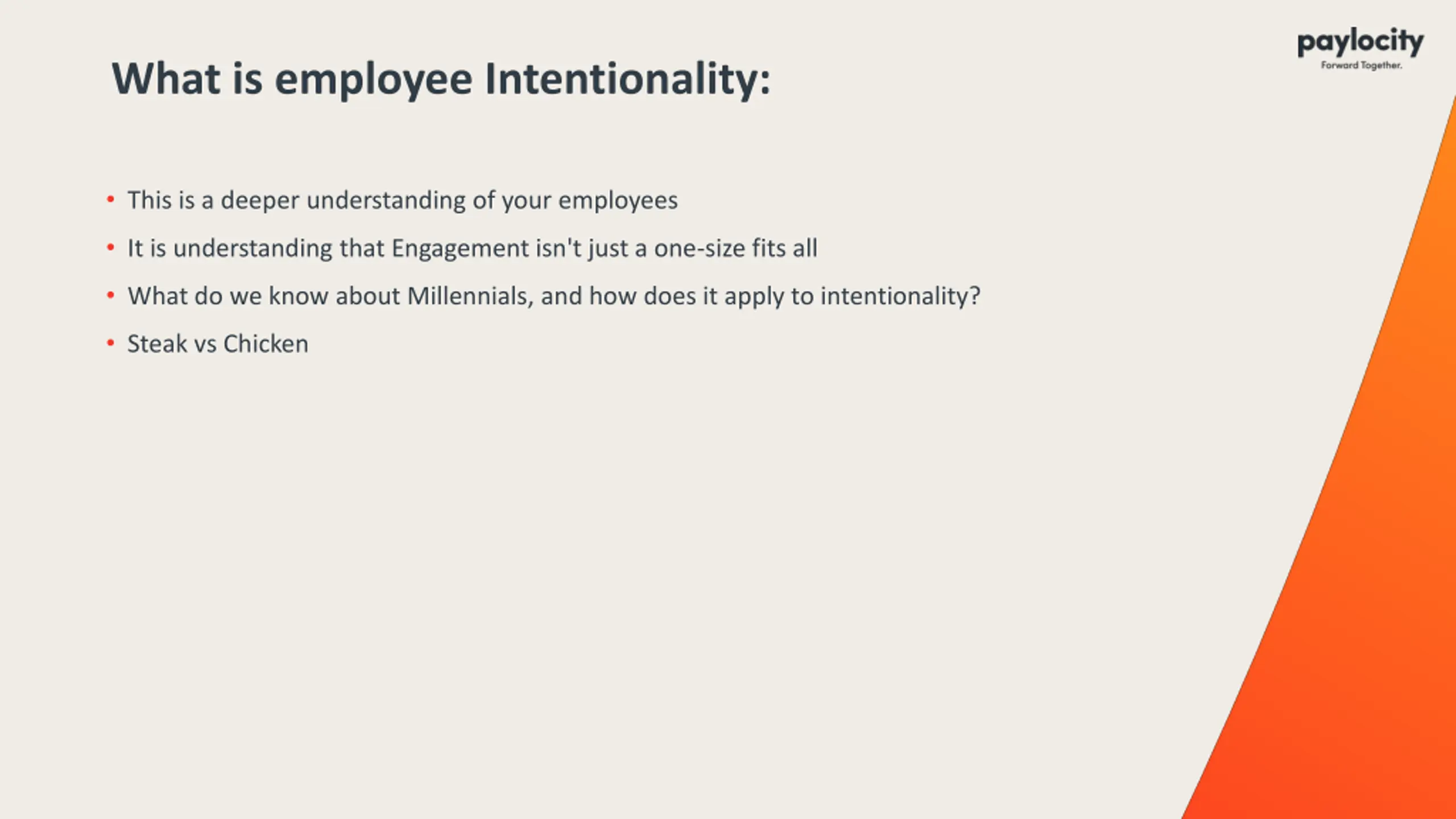Click the phrase 'one-size fits all'
Screen dimensions: 1456x819
735,248
